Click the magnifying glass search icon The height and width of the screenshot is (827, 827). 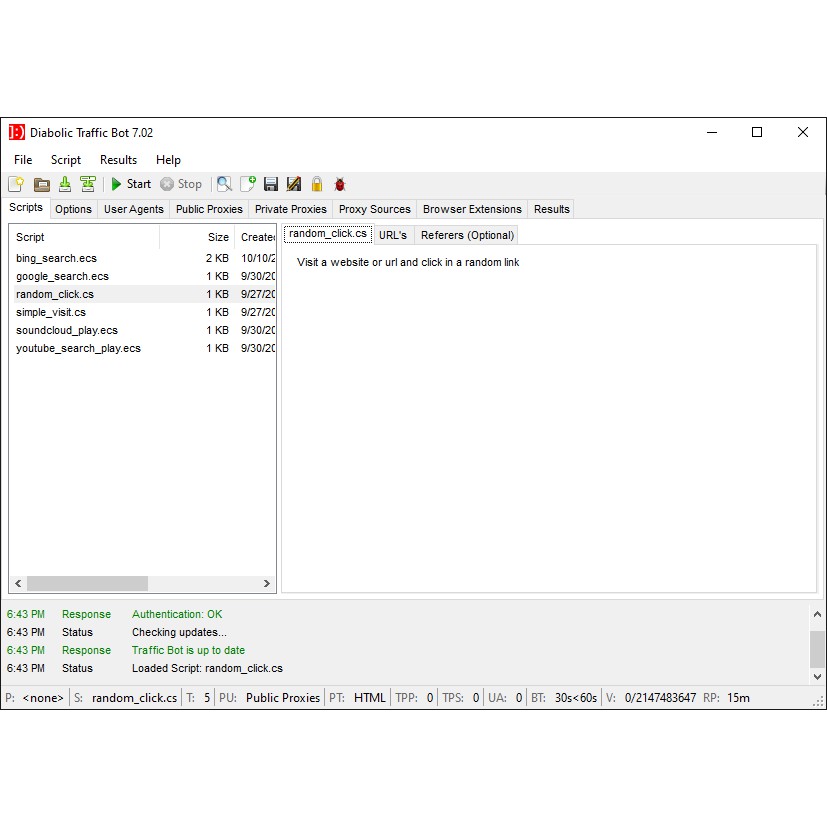tap(224, 184)
